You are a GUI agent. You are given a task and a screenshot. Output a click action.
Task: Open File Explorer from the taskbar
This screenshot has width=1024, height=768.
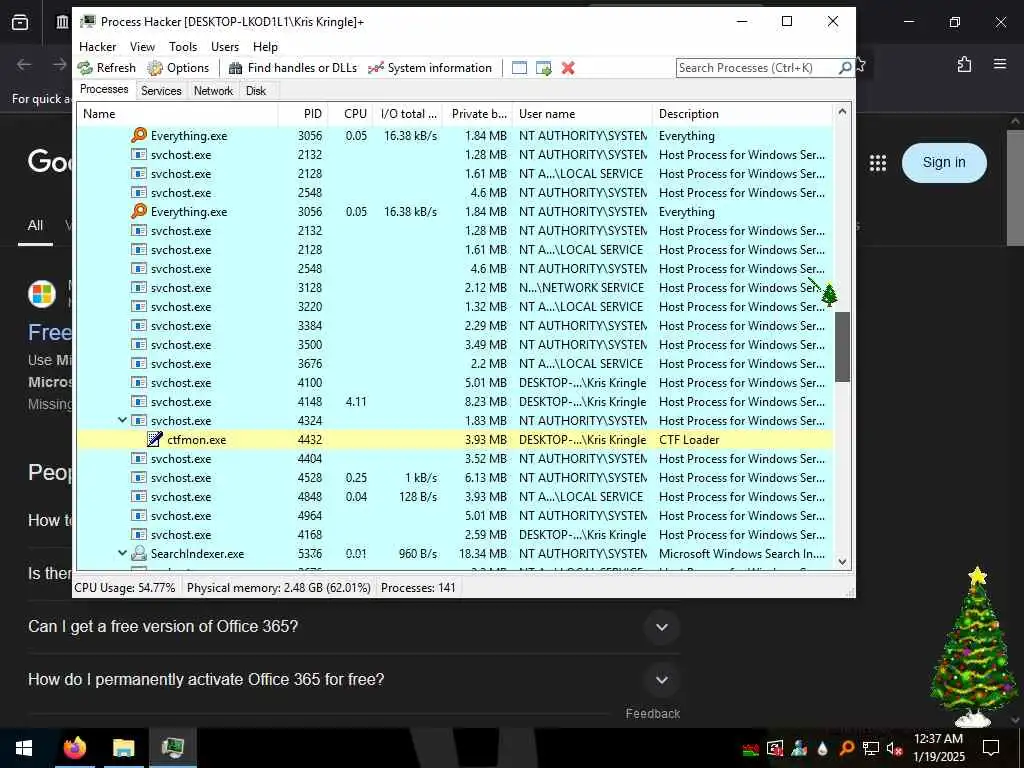[123, 748]
